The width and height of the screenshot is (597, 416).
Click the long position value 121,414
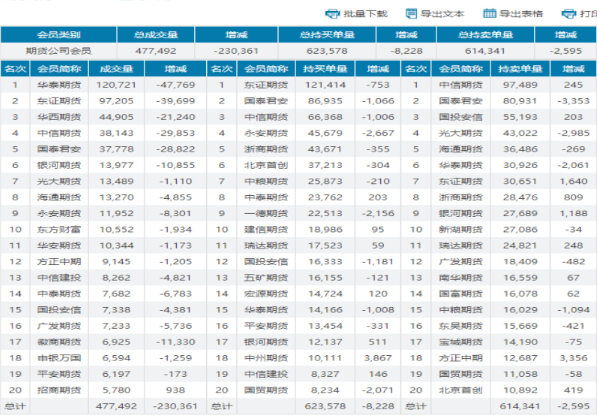(325, 85)
